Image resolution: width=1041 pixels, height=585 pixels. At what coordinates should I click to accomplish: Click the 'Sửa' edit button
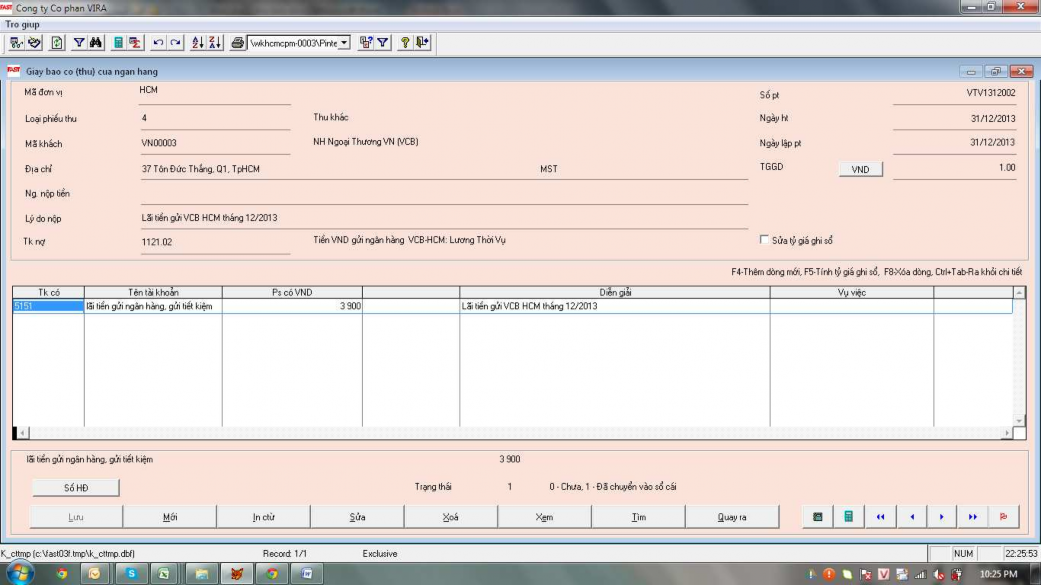point(357,517)
